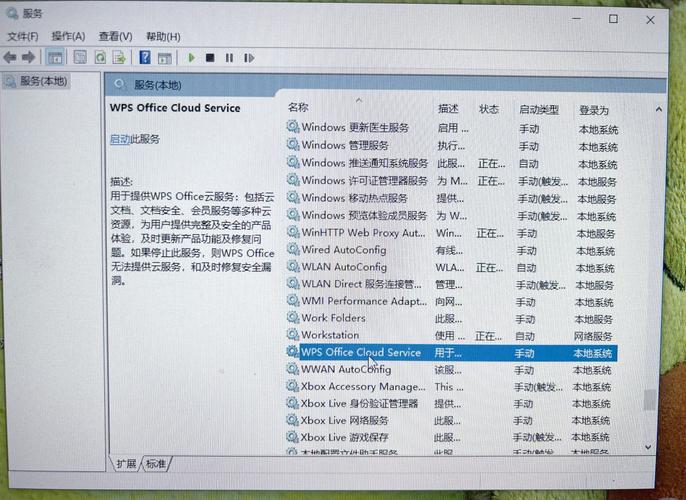
Task: Click gear icon of Wired AutoConfig row
Action: click(292, 249)
